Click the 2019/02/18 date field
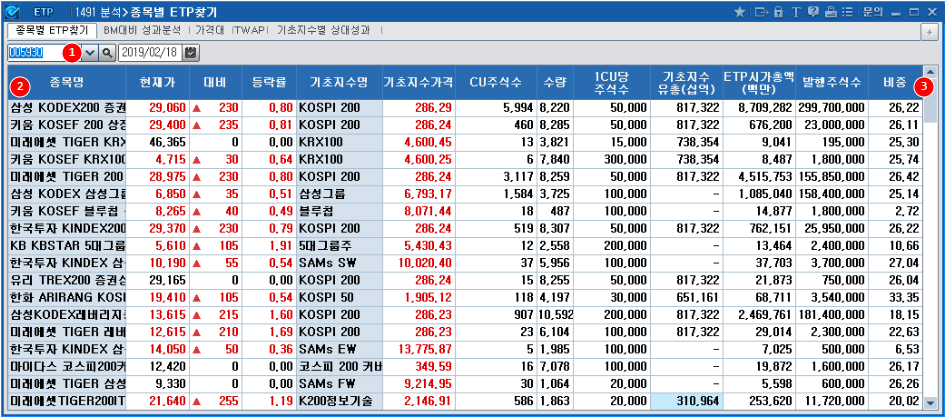This screenshot has width=946, height=418. pyautogui.click(x=150, y=51)
